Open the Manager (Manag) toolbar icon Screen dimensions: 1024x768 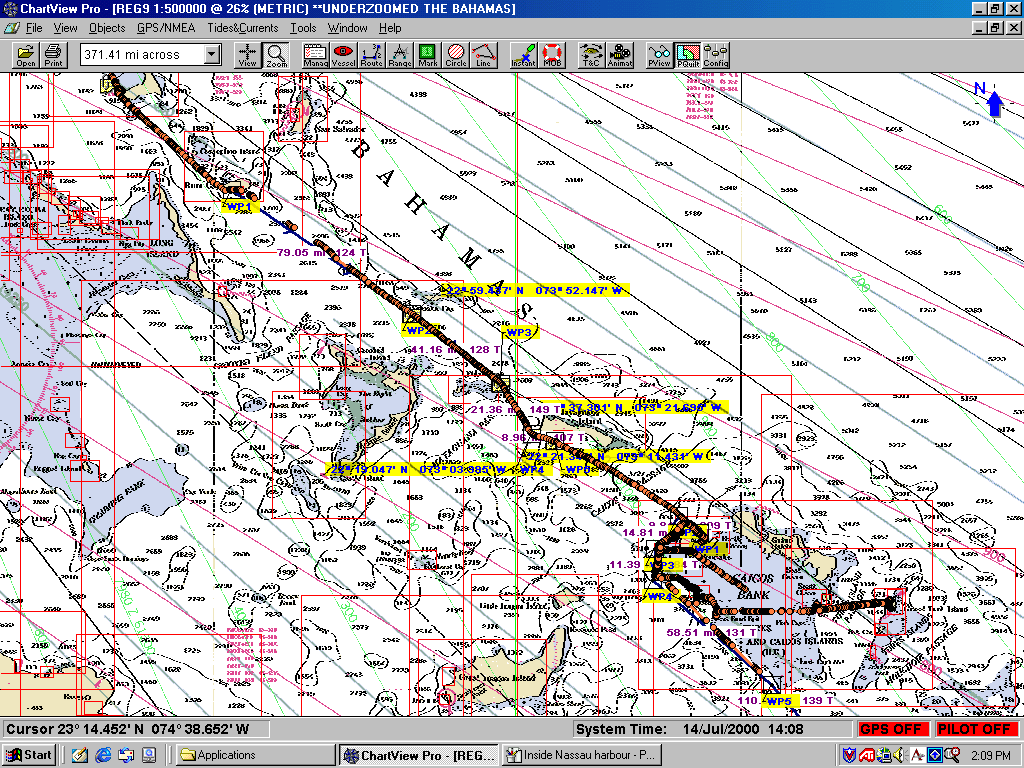pyautogui.click(x=315, y=56)
